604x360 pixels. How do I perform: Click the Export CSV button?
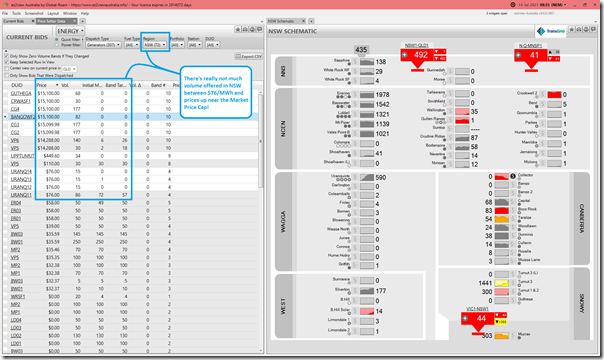pyautogui.click(x=248, y=56)
